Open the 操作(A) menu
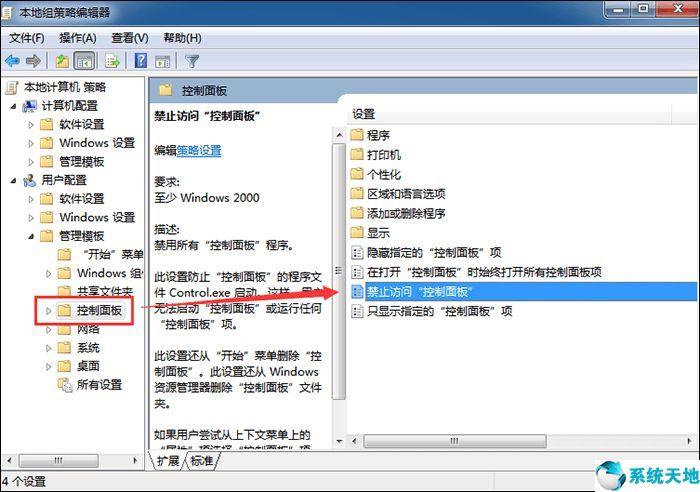The width and height of the screenshot is (700, 492). (78, 38)
